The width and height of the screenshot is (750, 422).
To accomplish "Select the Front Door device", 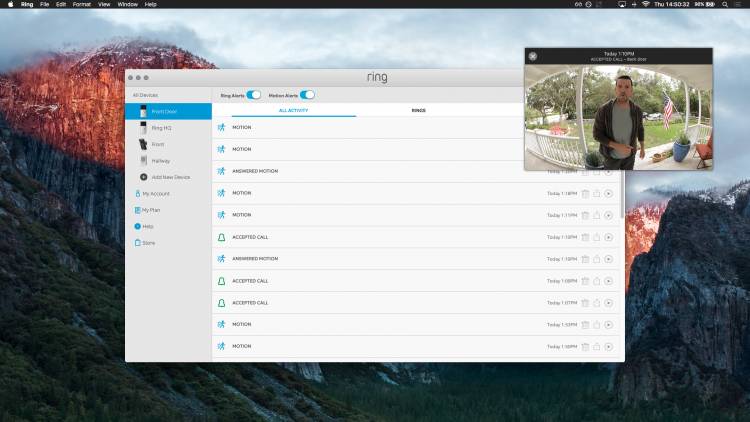I will [168, 111].
